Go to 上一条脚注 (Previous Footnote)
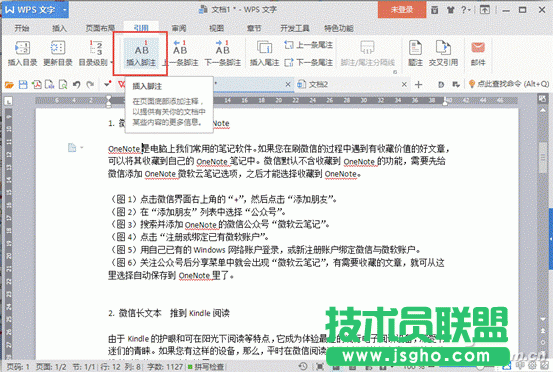This screenshot has width=553, height=372. (180, 53)
